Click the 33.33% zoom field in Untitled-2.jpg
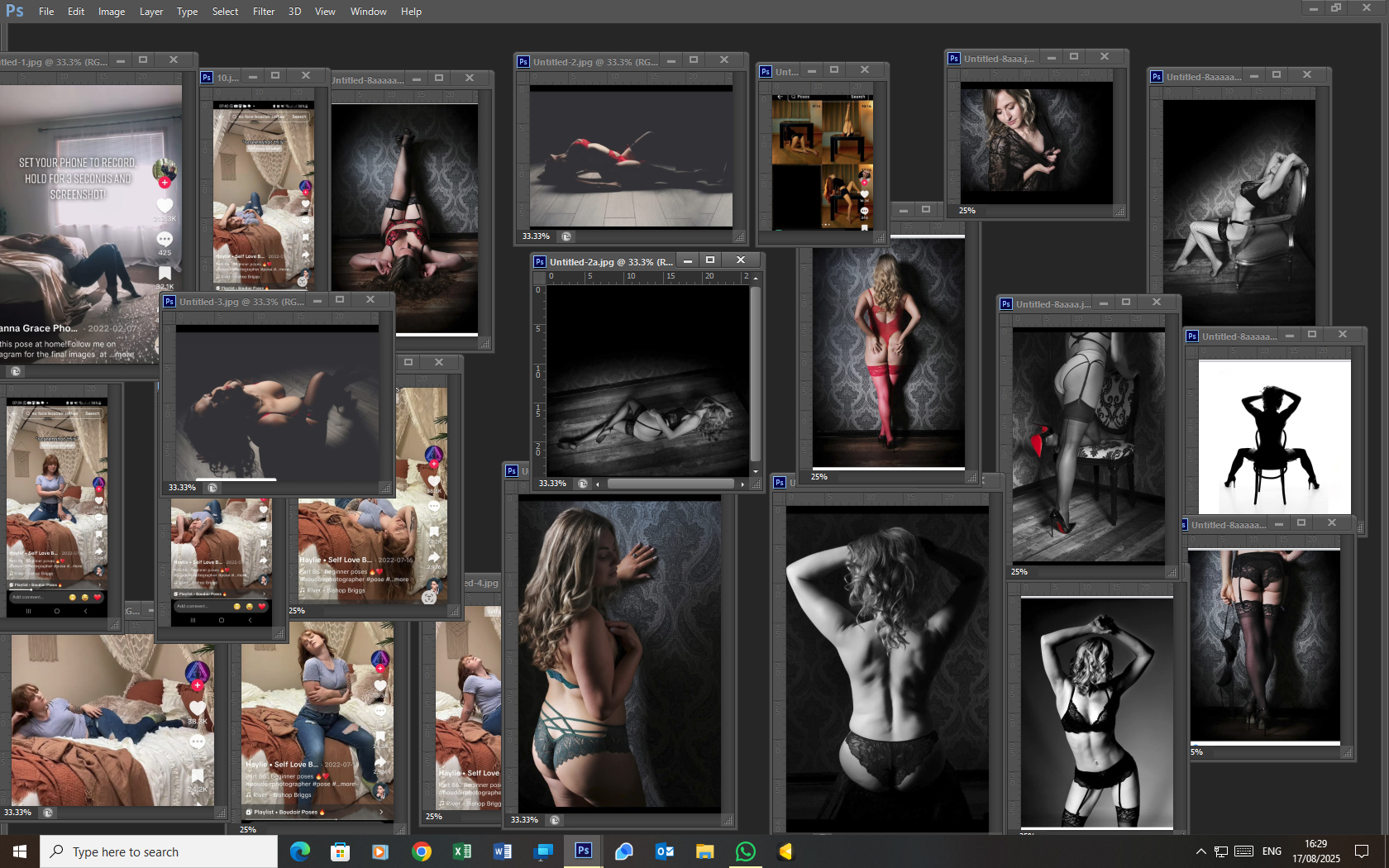The height and width of the screenshot is (868, 1389). pyautogui.click(x=536, y=236)
